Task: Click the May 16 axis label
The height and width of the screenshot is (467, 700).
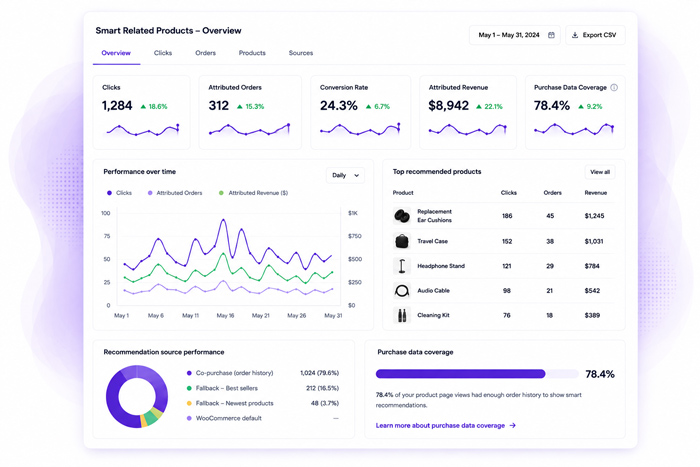Action: point(225,316)
